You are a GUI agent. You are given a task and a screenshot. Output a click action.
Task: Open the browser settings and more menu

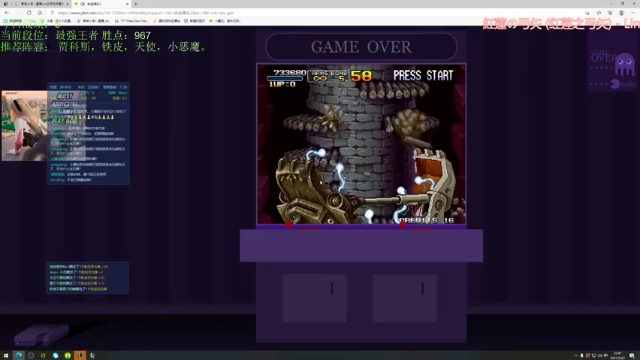coord(633,13)
